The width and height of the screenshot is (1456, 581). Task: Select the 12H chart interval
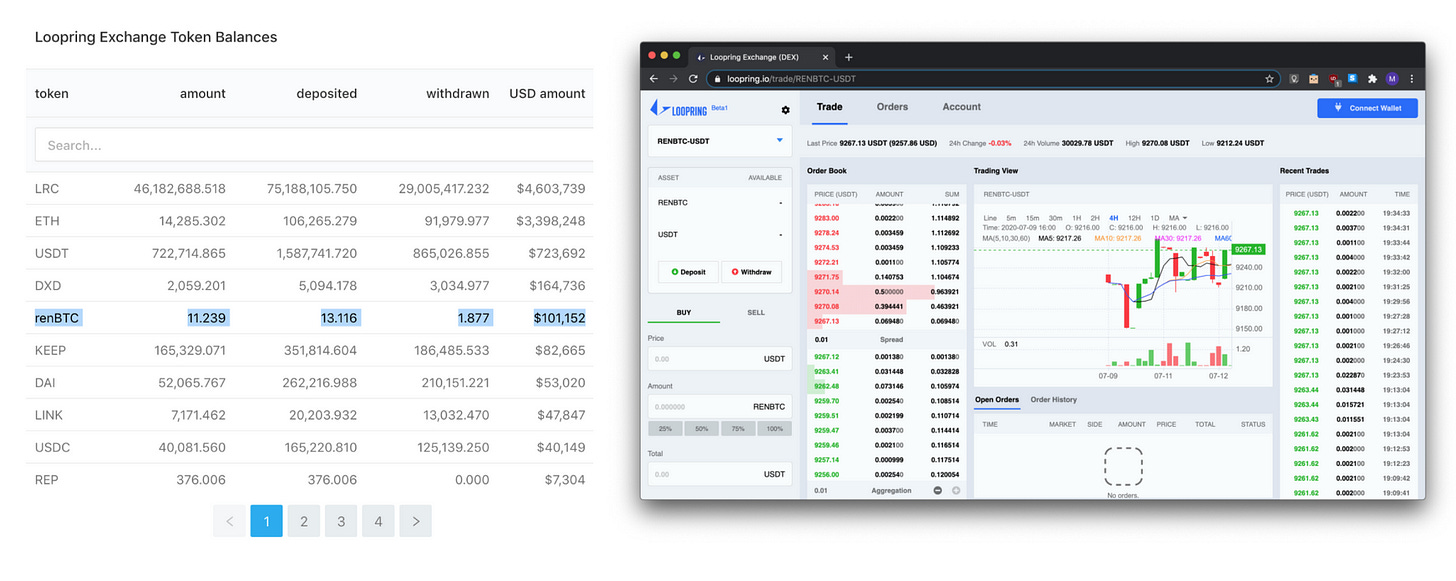(1134, 218)
